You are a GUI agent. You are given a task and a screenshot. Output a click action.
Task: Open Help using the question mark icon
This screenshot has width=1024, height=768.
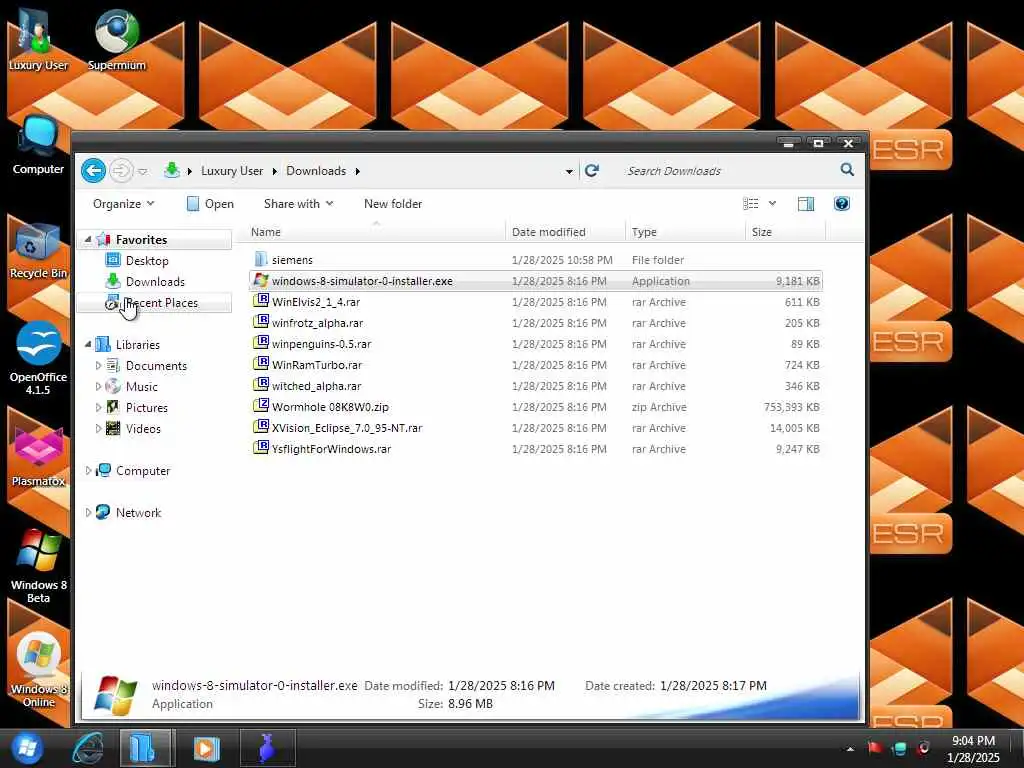pos(842,204)
